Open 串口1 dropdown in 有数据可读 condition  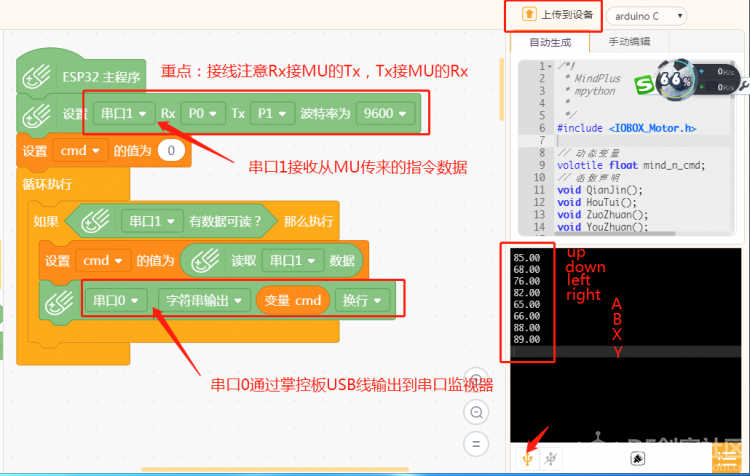152,221
